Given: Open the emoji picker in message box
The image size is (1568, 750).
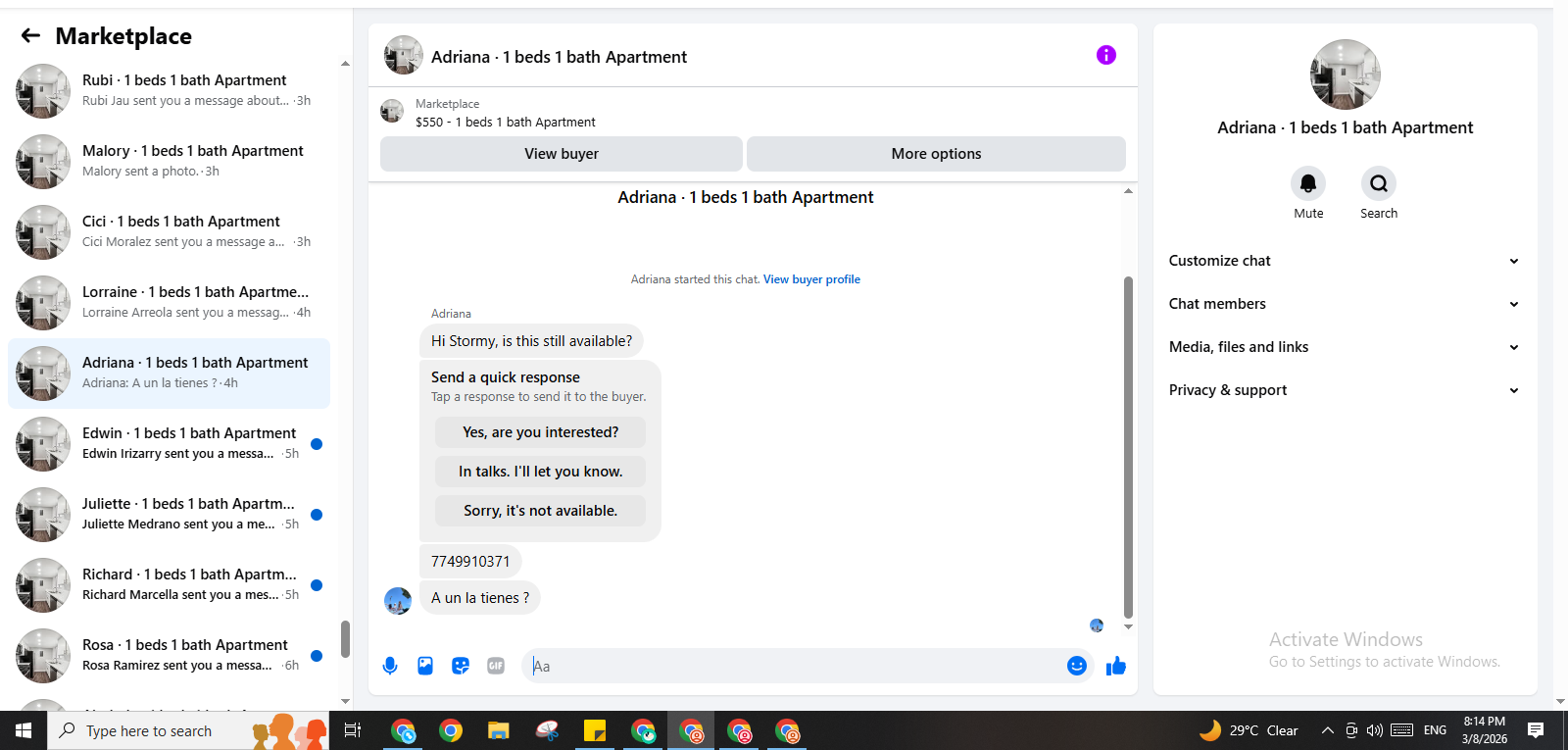Looking at the screenshot, I should point(1077,666).
